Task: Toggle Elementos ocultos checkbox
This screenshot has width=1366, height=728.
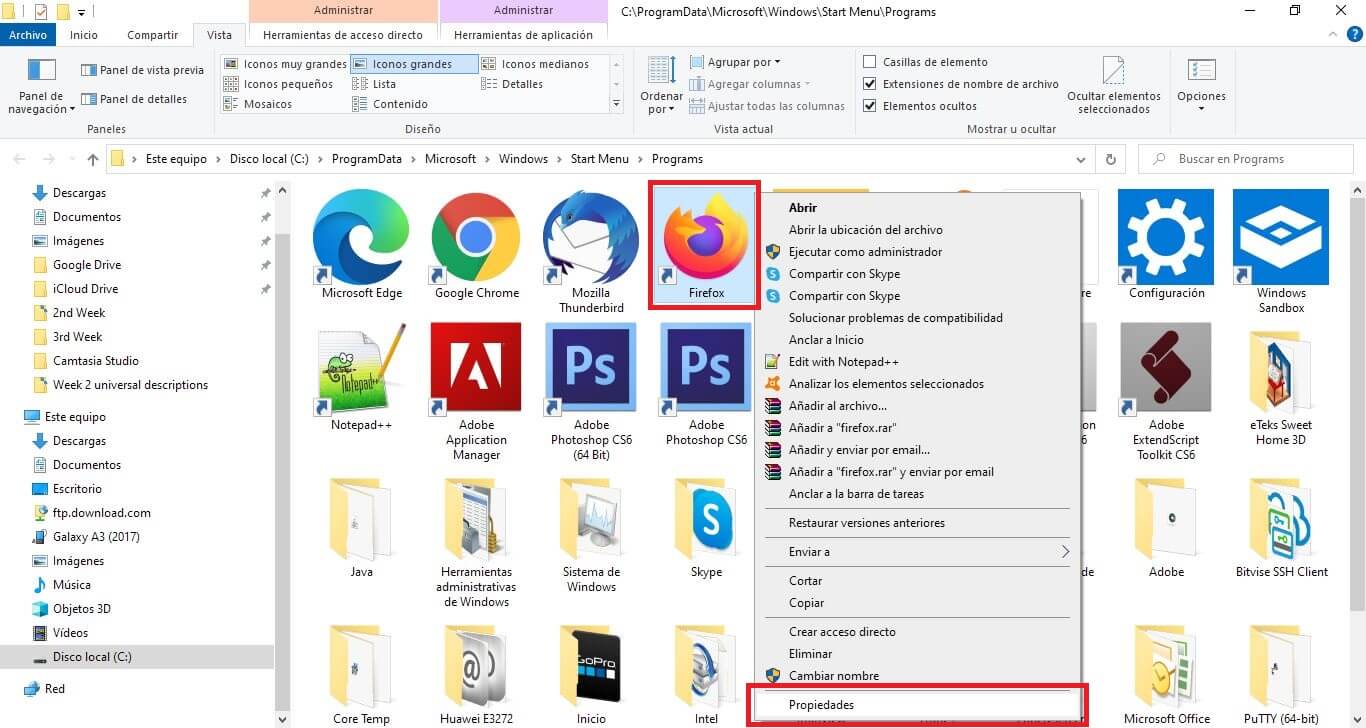Action: click(x=870, y=106)
